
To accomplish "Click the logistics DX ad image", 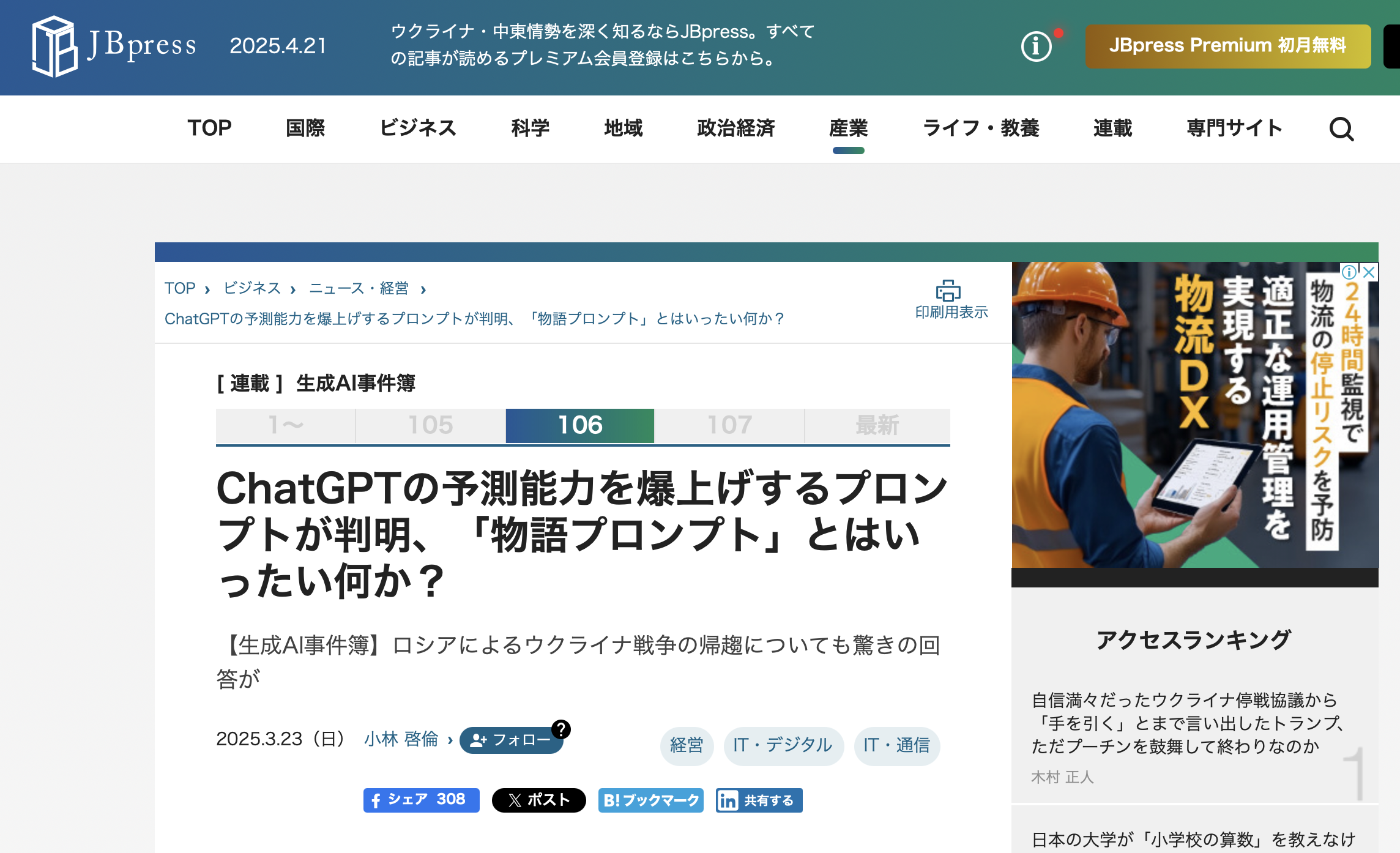I will 1194,415.
